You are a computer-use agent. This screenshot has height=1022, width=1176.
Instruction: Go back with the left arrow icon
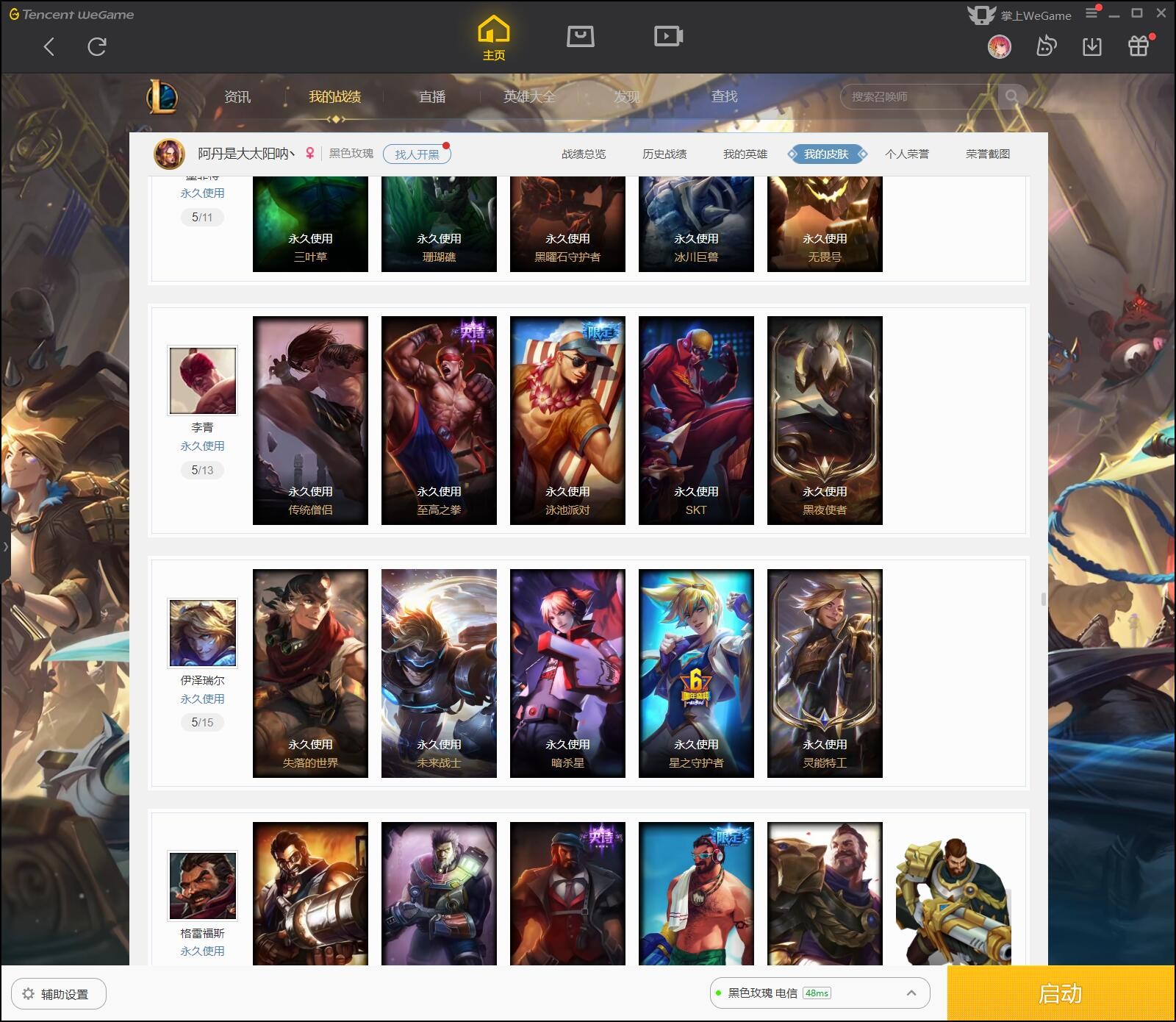pos(49,47)
